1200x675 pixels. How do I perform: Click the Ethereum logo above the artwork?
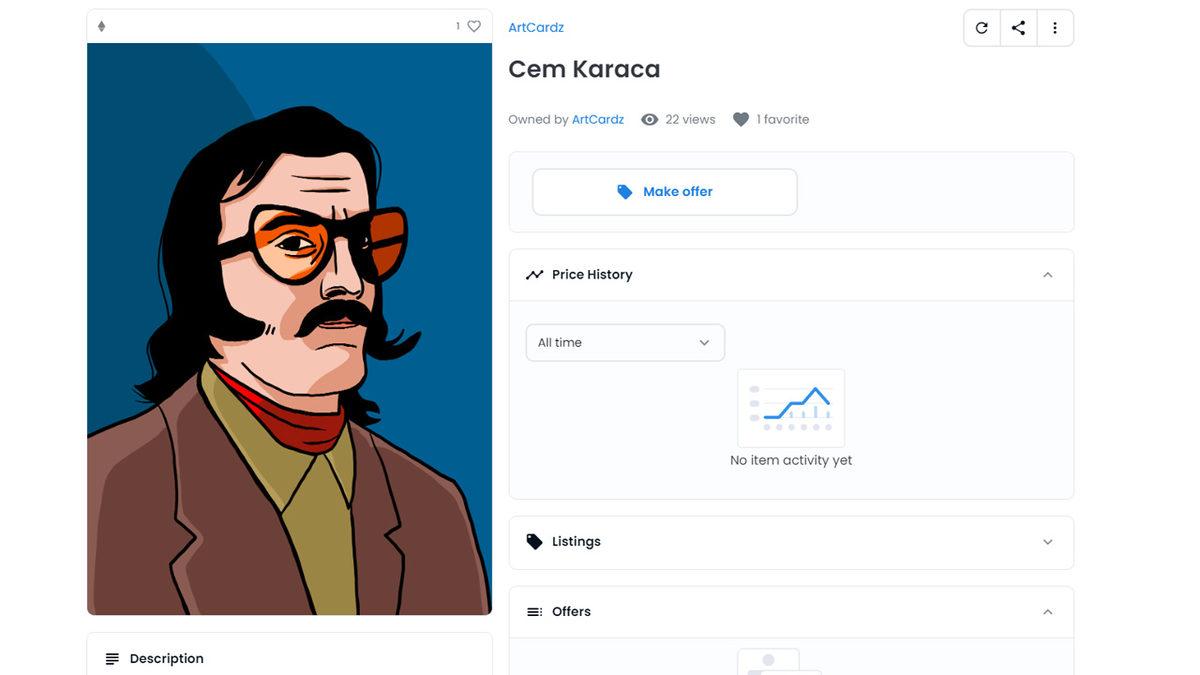(x=101, y=27)
